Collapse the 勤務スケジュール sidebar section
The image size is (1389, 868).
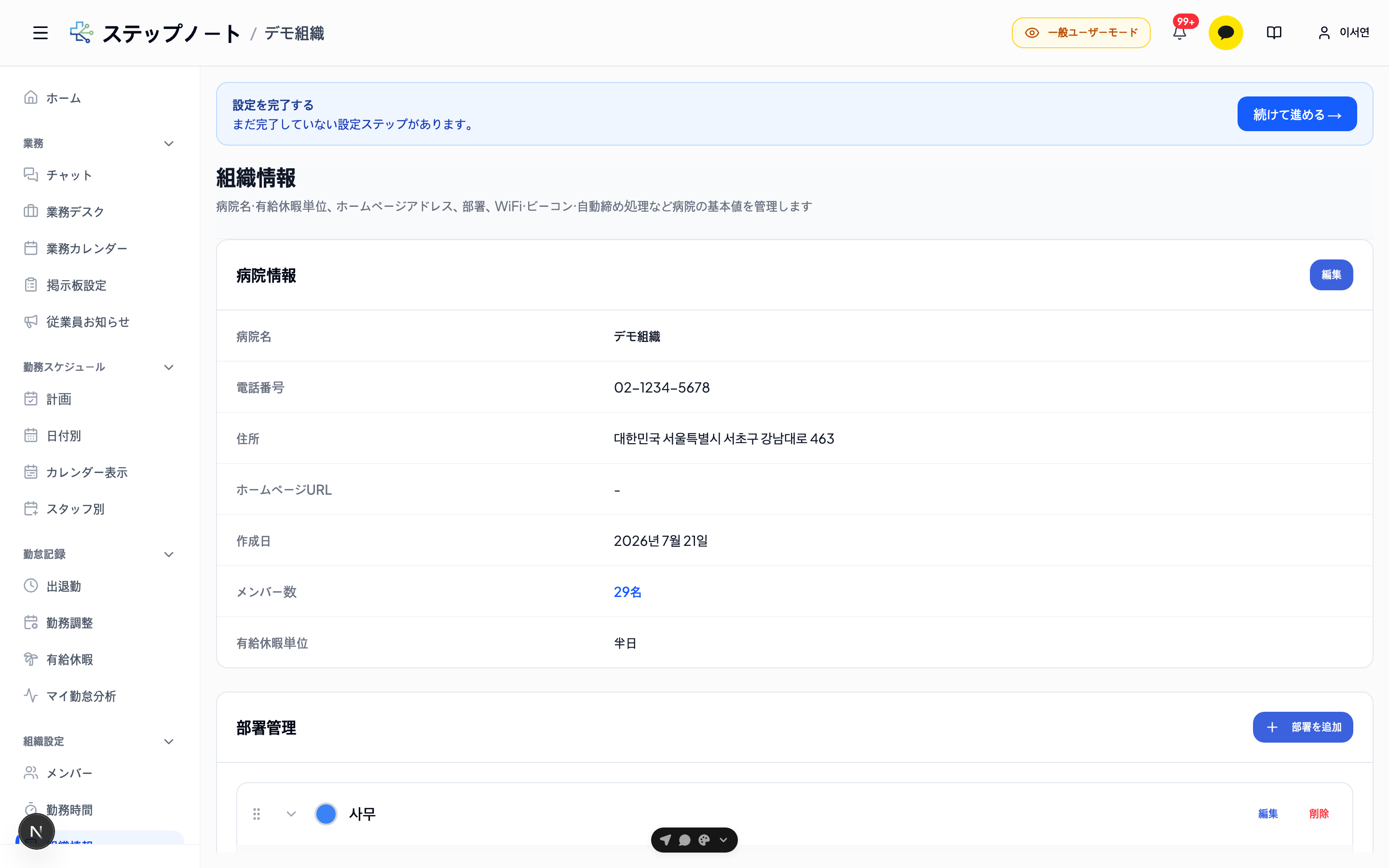point(169,367)
